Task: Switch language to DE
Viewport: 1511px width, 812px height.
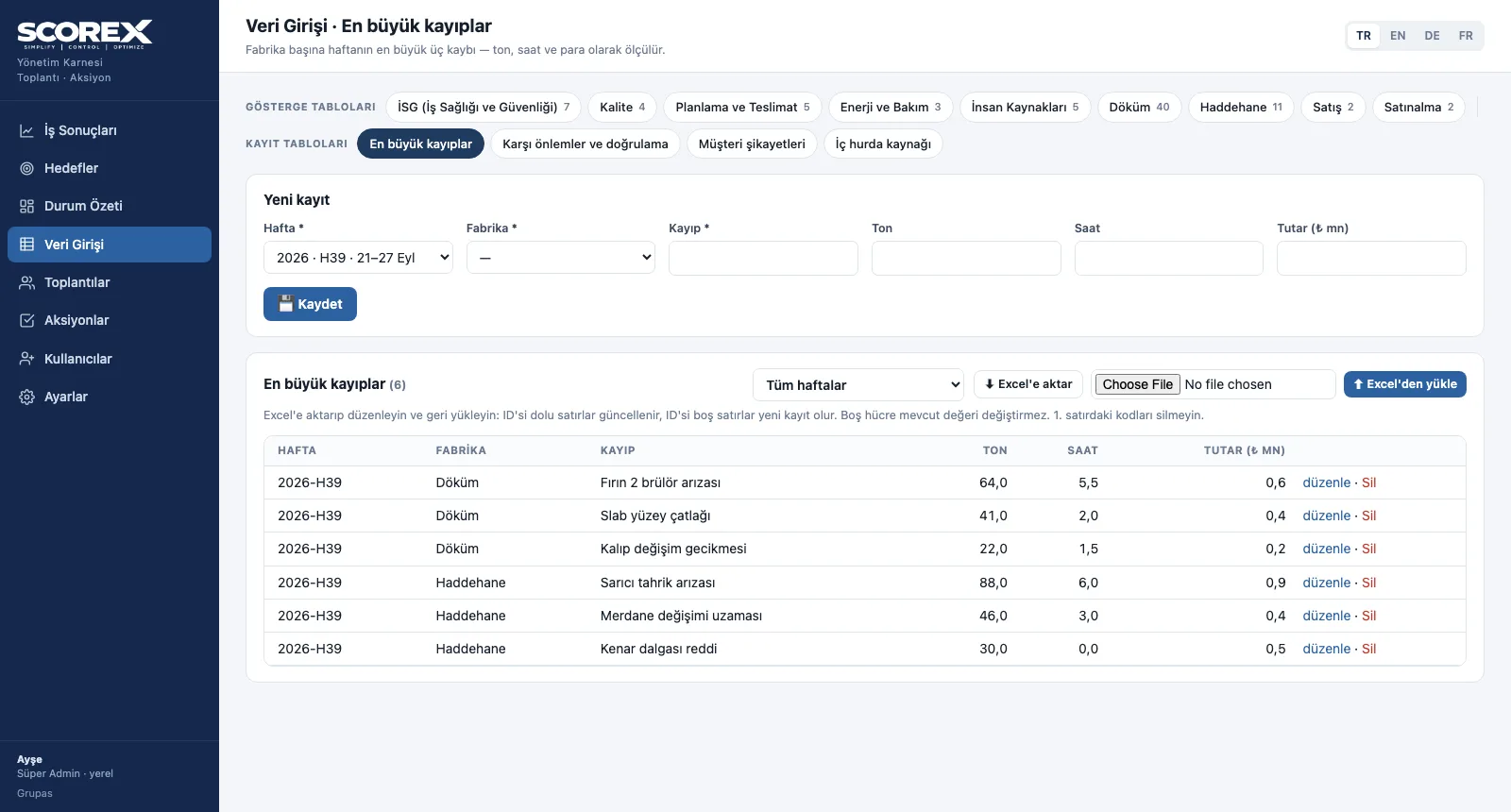Action: [1433, 36]
